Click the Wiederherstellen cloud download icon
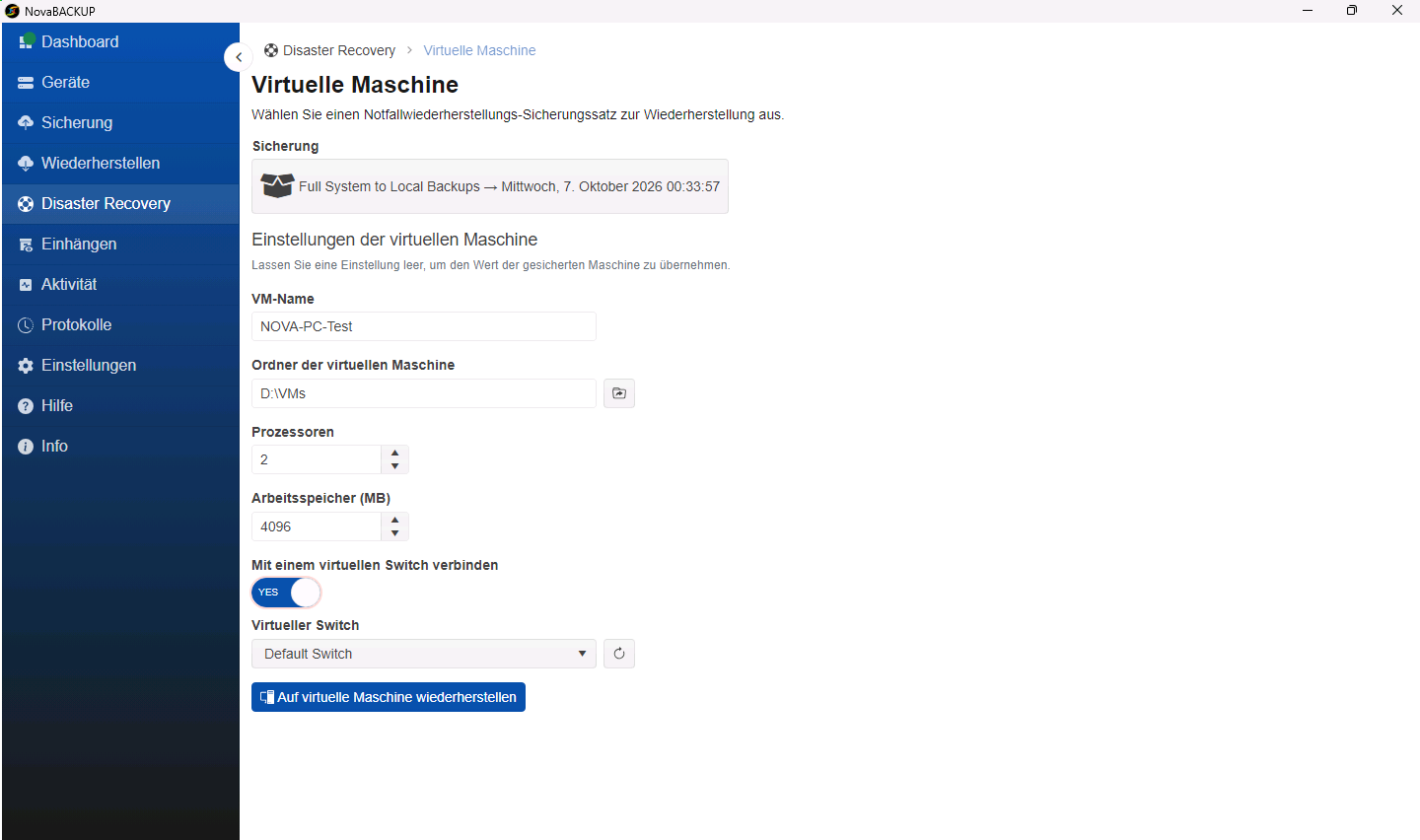 point(26,163)
